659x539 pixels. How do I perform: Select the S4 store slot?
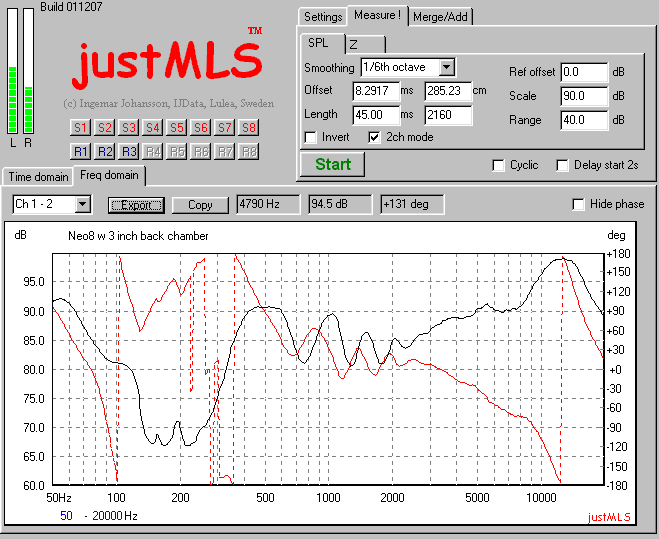(x=153, y=128)
